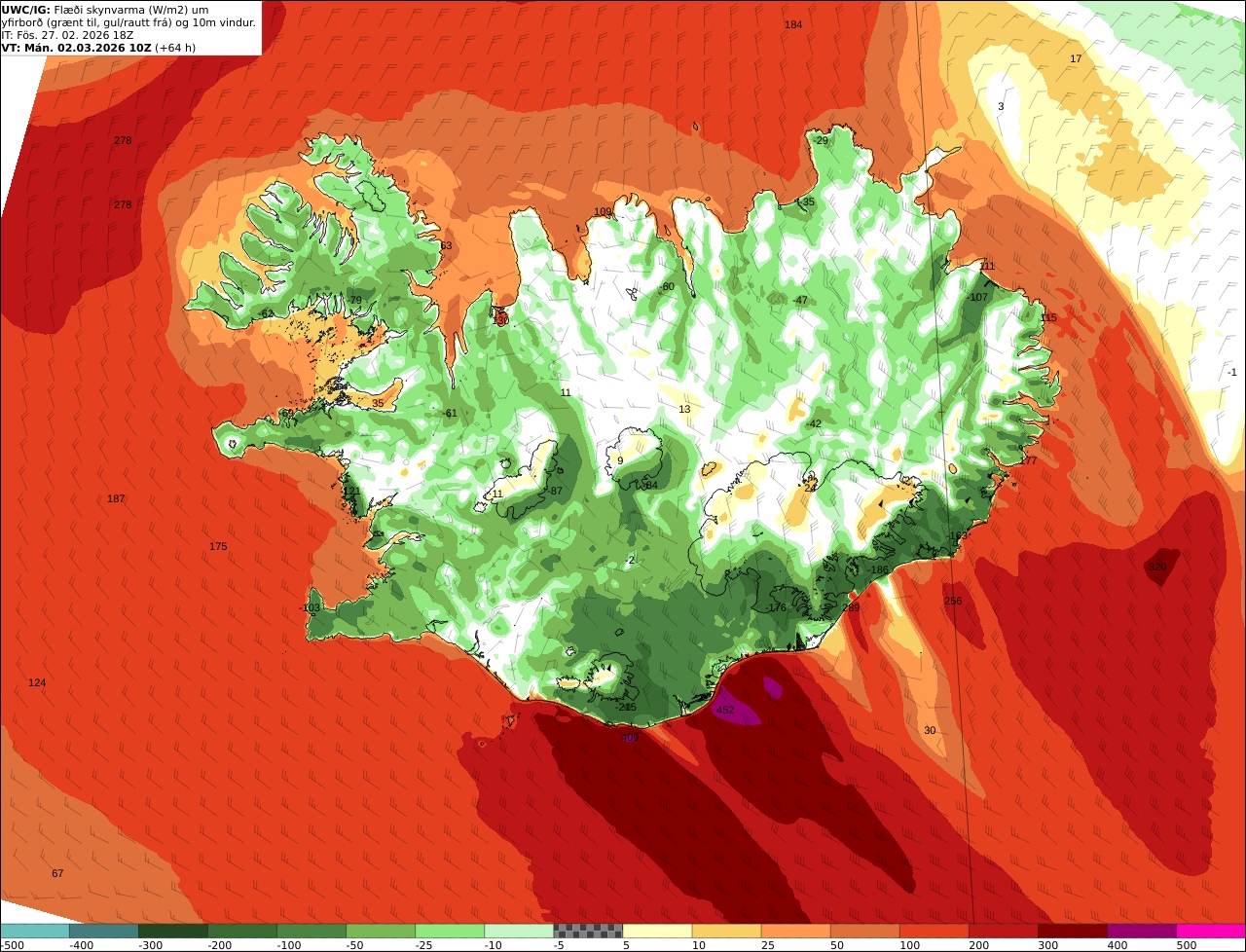Select the darkest green -300 to -200 legend swatch

tap(173, 931)
